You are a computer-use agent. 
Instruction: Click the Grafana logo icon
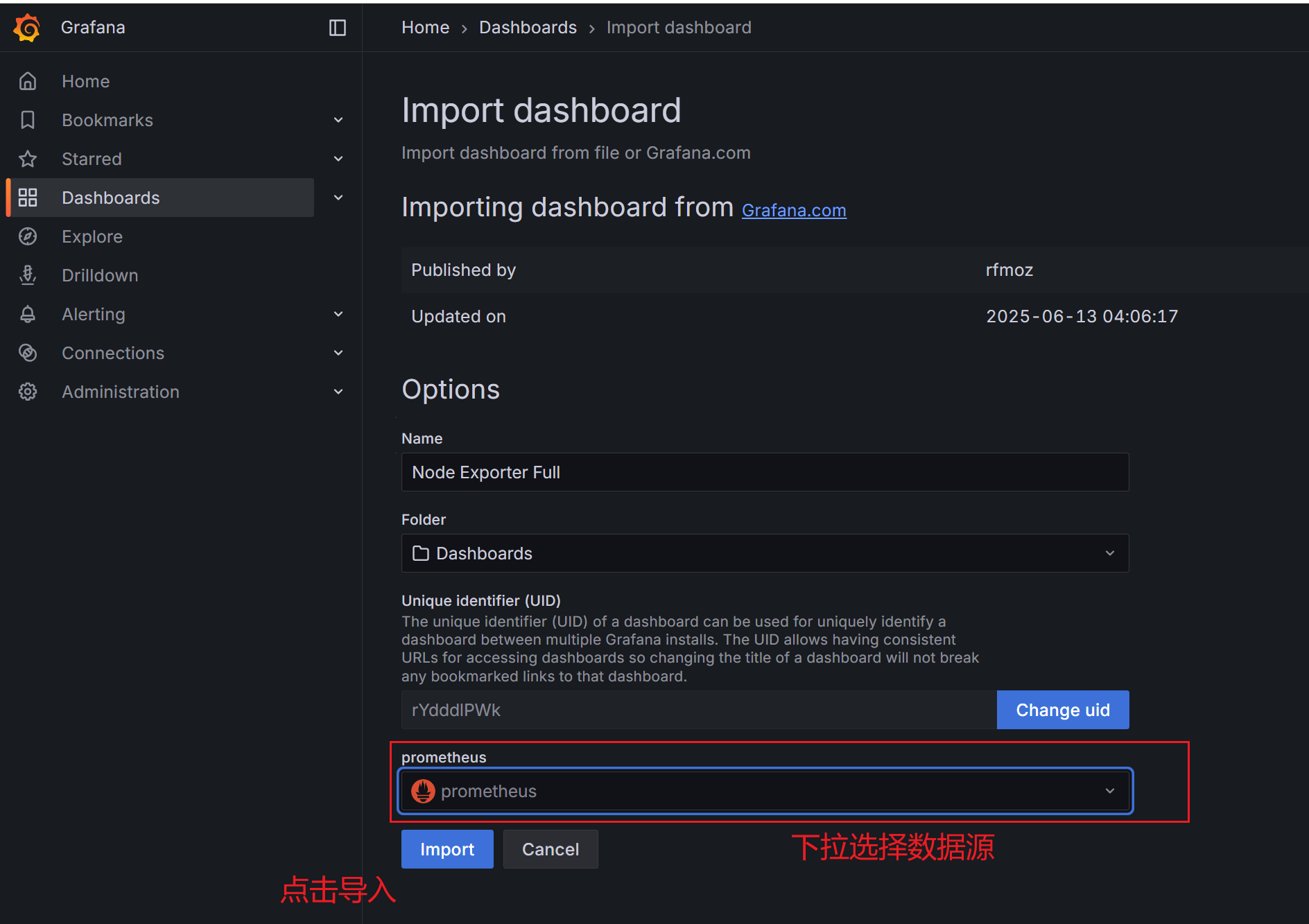pyautogui.click(x=27, y=28)
